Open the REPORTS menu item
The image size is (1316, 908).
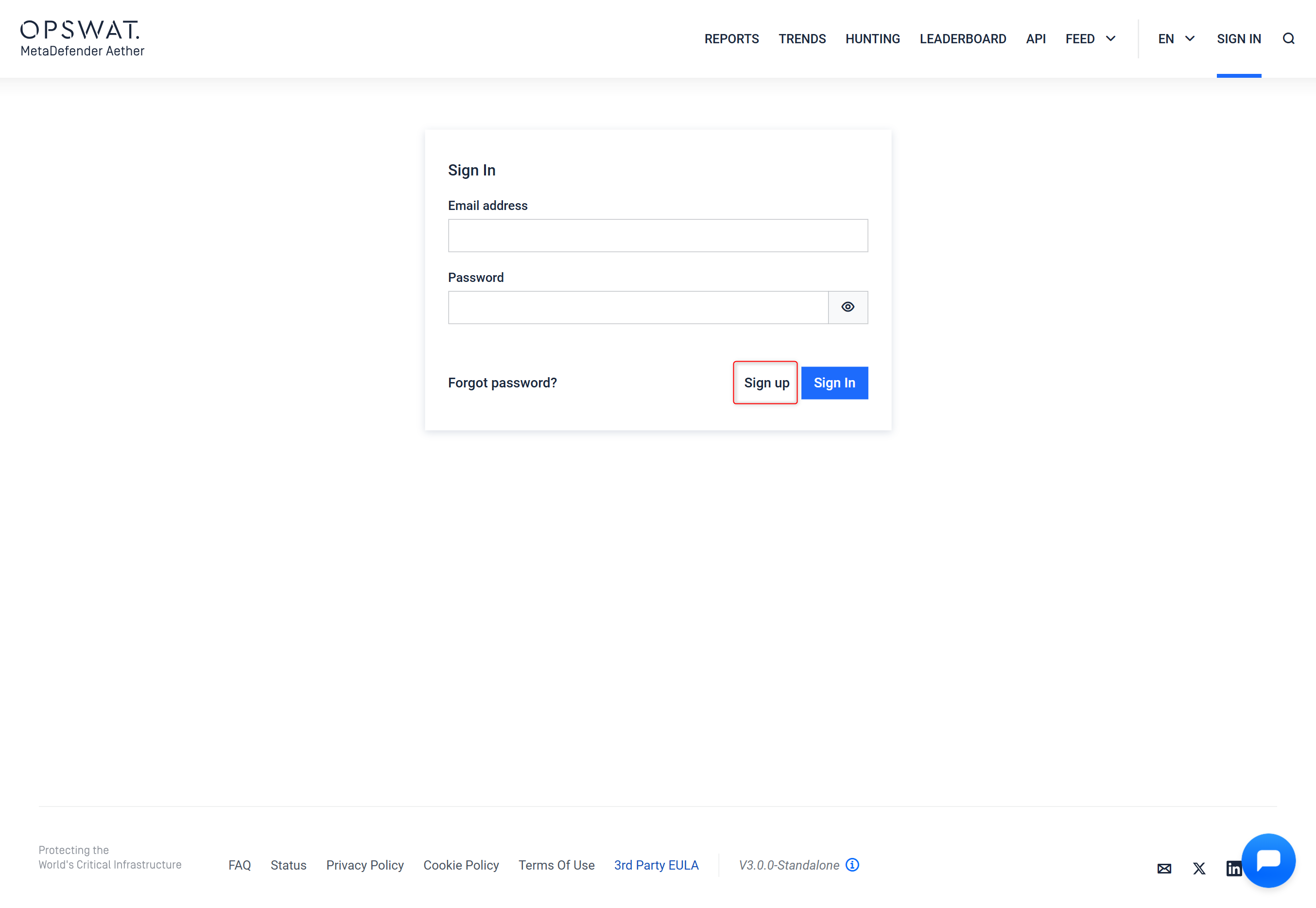click(x=731, y=39)
